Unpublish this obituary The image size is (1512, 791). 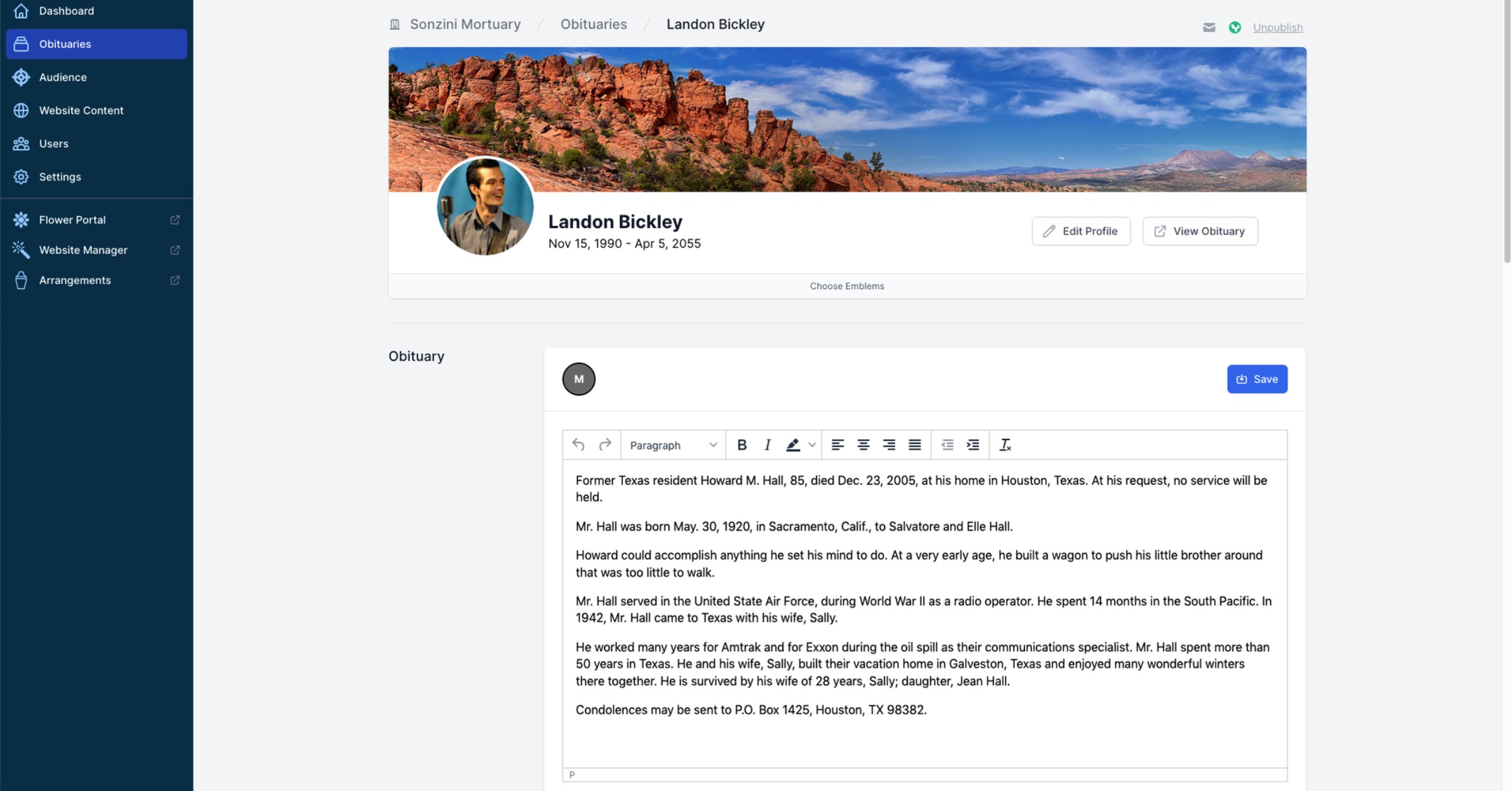[1278, 27]
